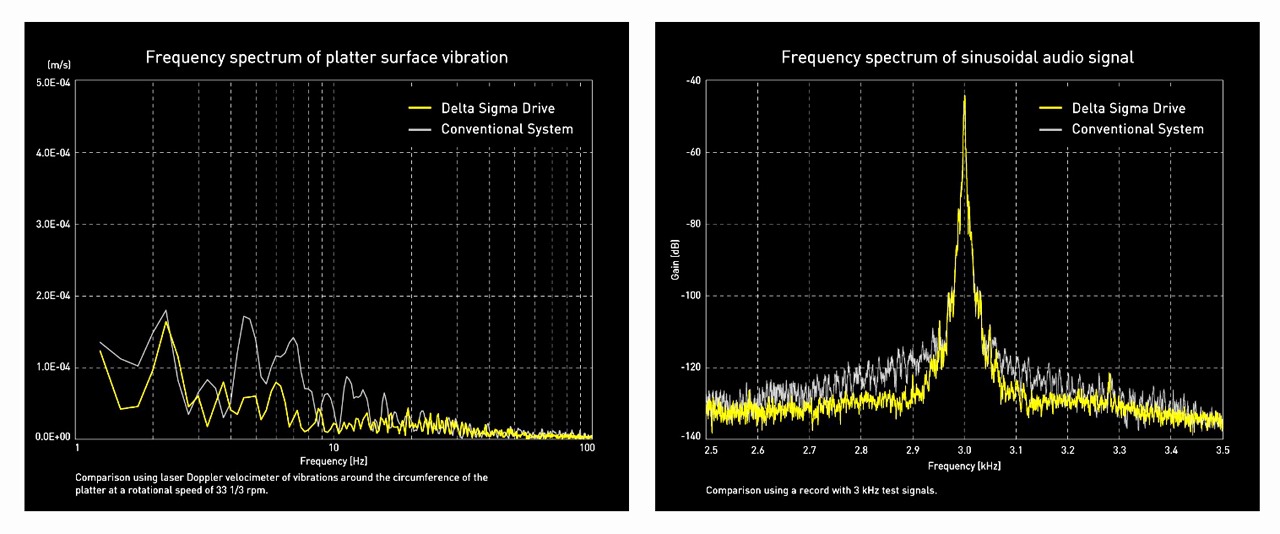This screenshot has width=1280, height=534.
Task: Click the "Frequency spectrum of sinusoidal audio signal" title
Action: coord(957,57)
